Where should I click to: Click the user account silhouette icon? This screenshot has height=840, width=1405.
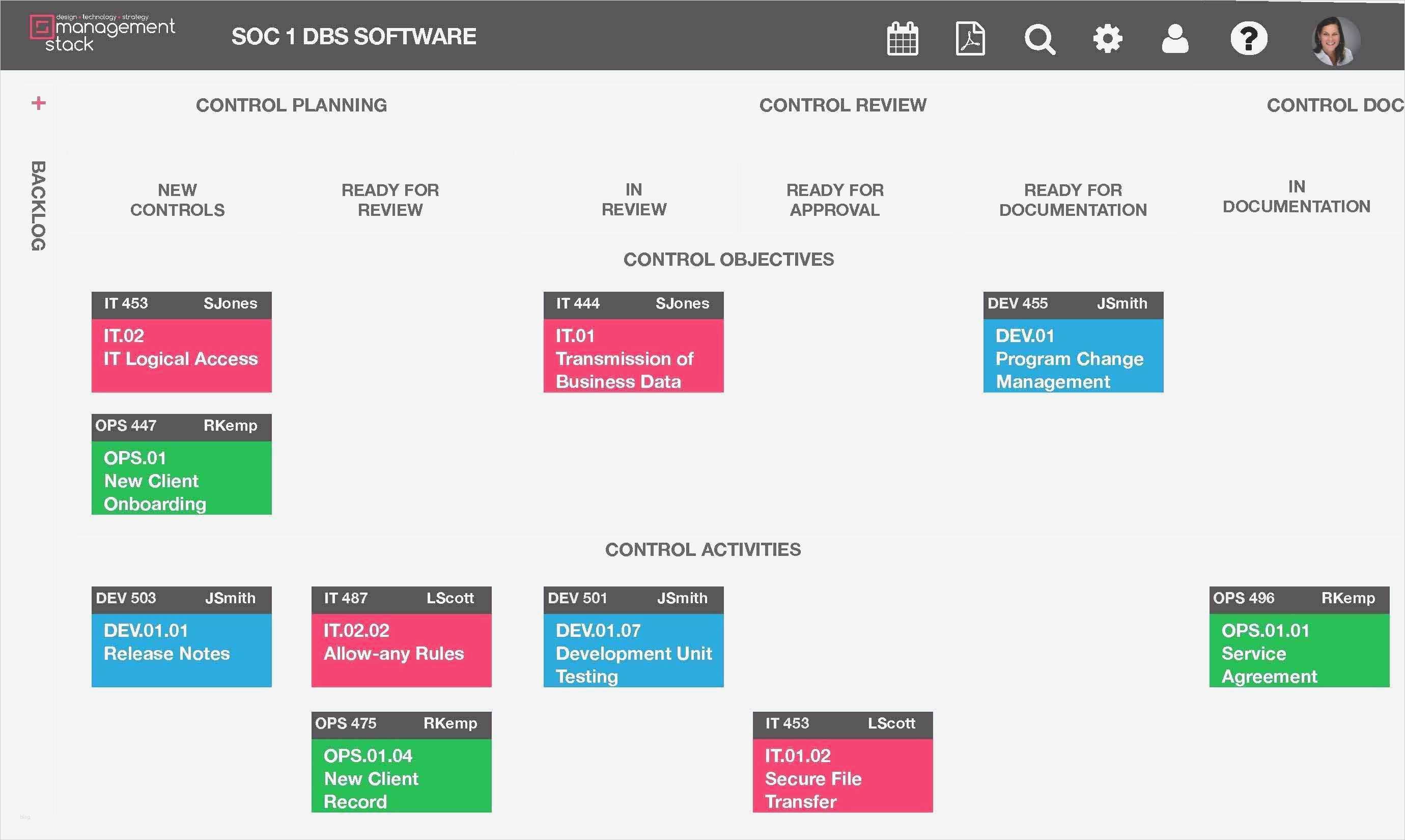(1175, 39)
